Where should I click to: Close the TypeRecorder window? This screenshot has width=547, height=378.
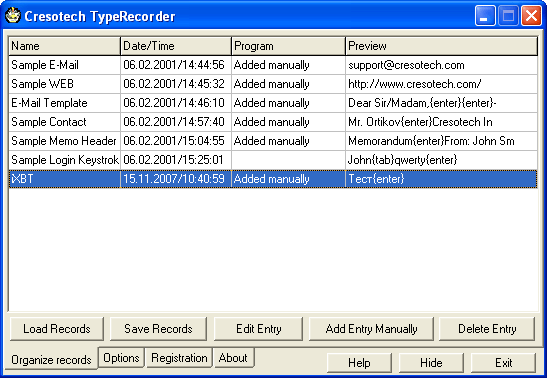tap(531, 16)
